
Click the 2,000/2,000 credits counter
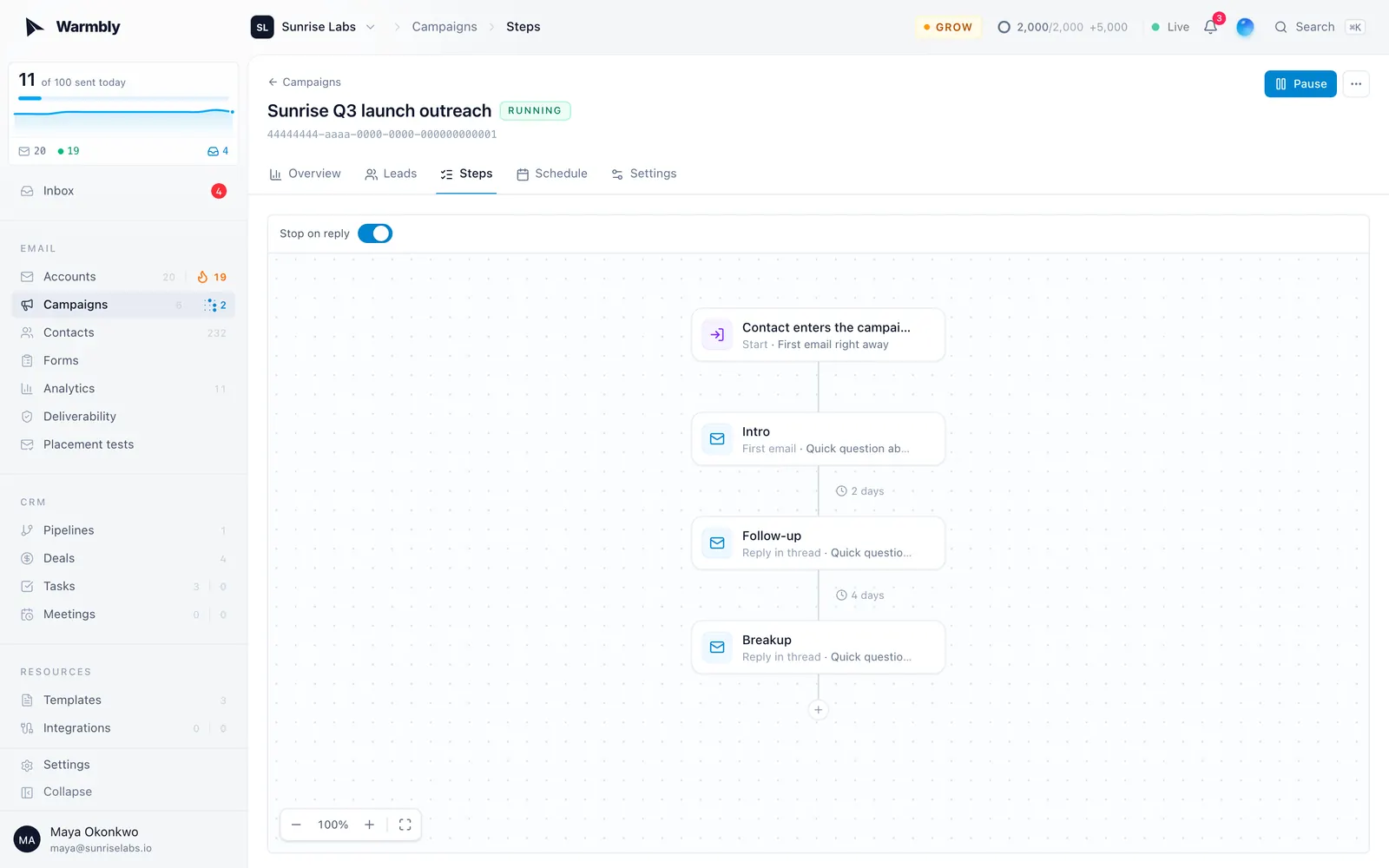1063,27
